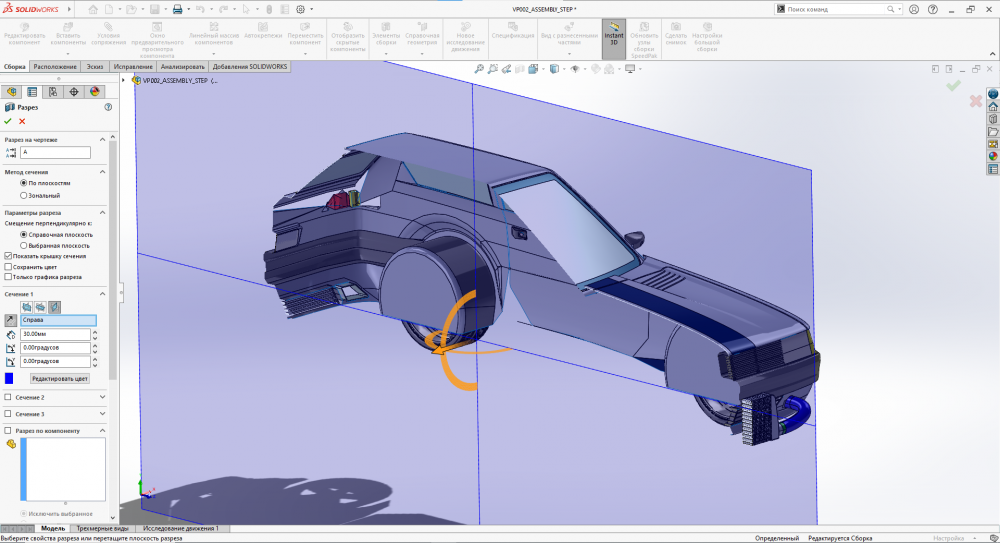Click the reverse section direction arrow icon
The height and width of the screenshot is (543, 1000).
pos(11,320)
